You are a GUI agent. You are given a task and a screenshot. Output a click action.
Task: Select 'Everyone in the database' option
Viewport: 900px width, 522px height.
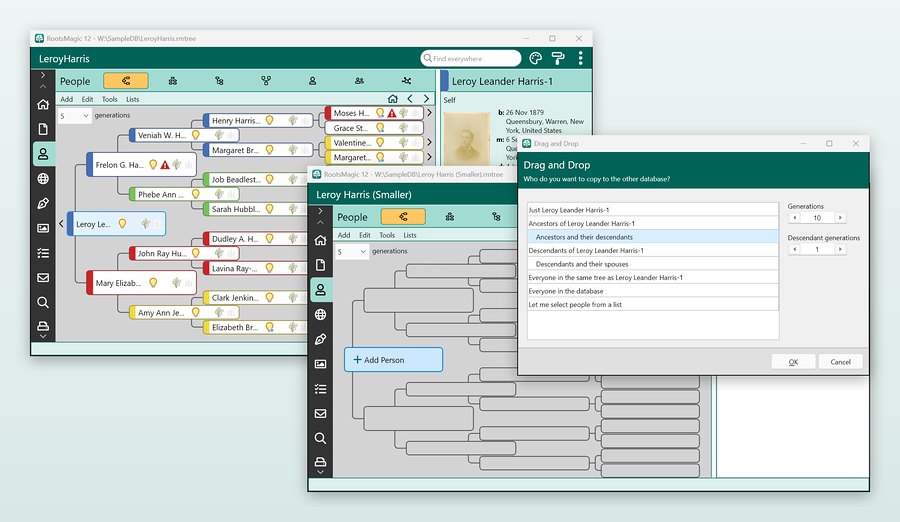(653, 291)
